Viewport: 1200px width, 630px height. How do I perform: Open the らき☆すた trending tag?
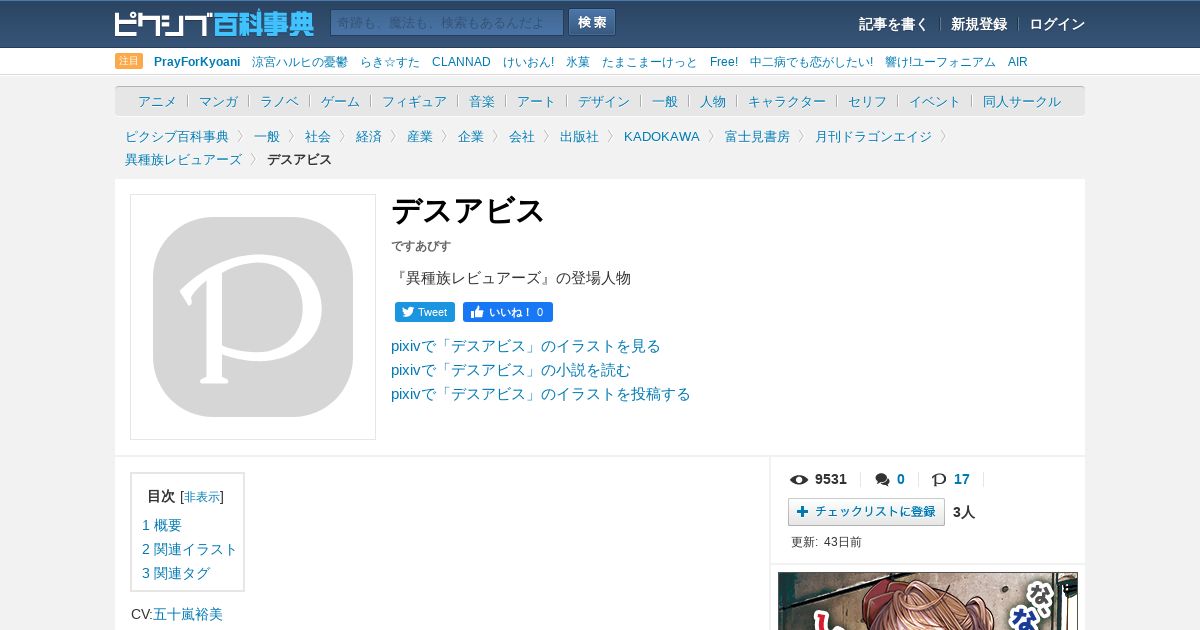point(390,62)
